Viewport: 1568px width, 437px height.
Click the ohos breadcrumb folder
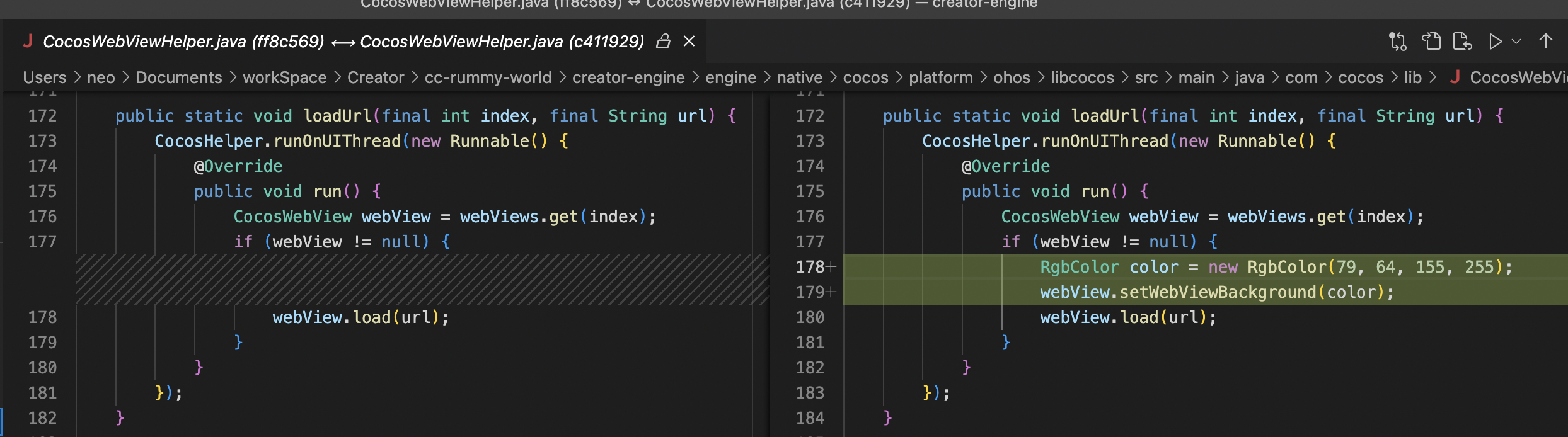click(x=1012, y=77)
